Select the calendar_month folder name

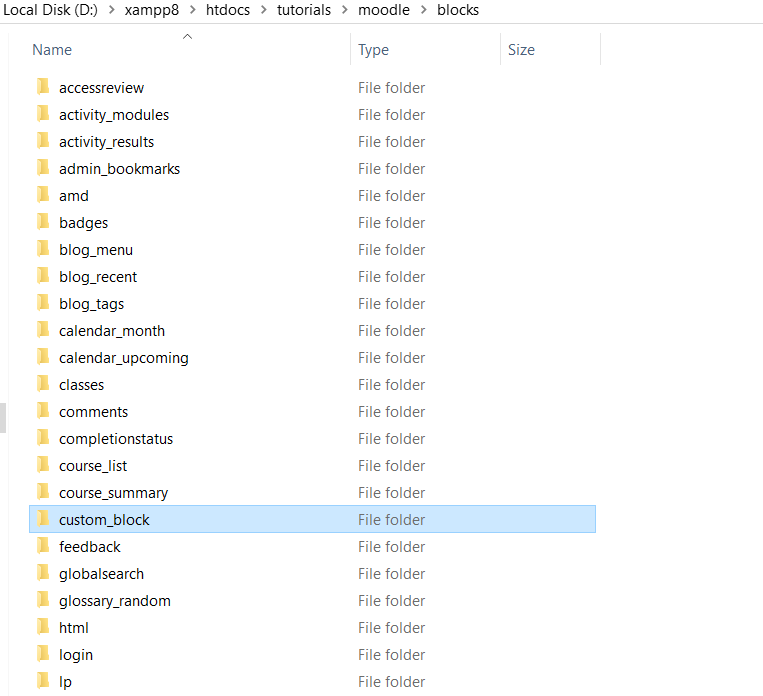(x=112, y=331)
